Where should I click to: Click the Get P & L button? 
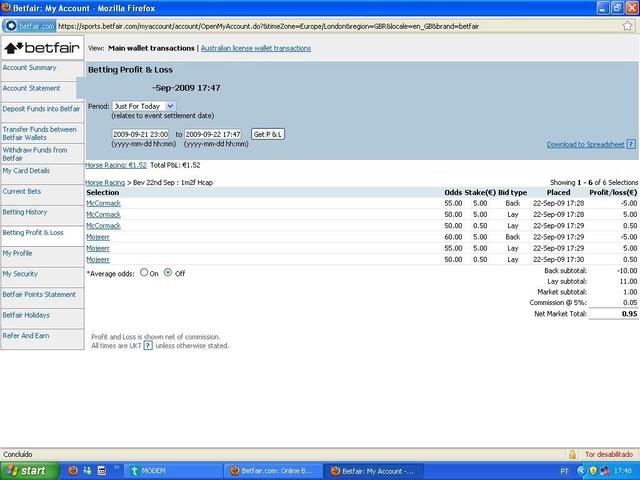268,134
